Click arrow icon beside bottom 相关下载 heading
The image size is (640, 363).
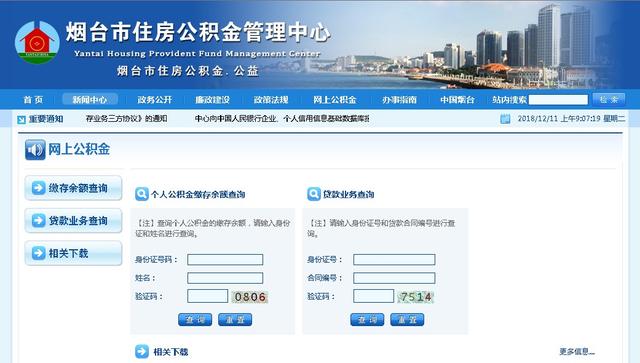pyautogui.click(x=142, y=351)
